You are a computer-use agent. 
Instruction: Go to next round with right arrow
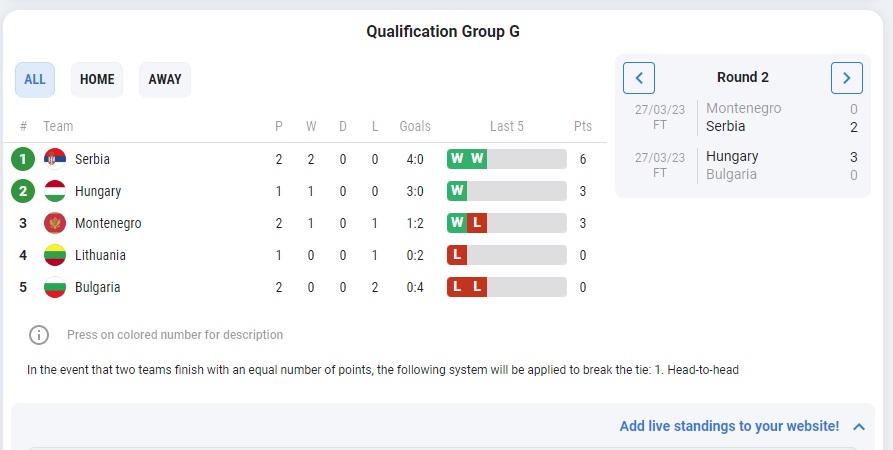coord(847,78)
